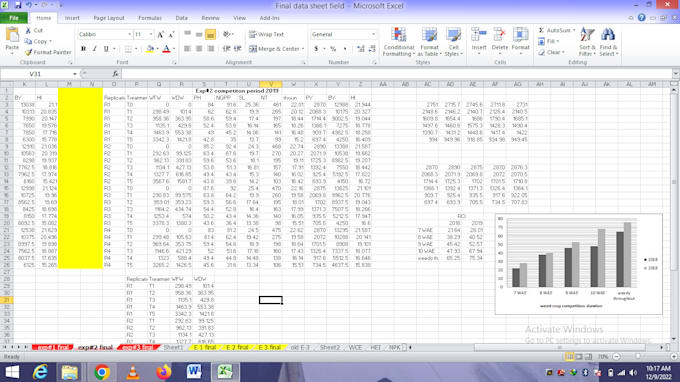The height and width of the screenshot is (382, 680).
Task: Apply Accounting dollar number format
Action: coord(316,49)
